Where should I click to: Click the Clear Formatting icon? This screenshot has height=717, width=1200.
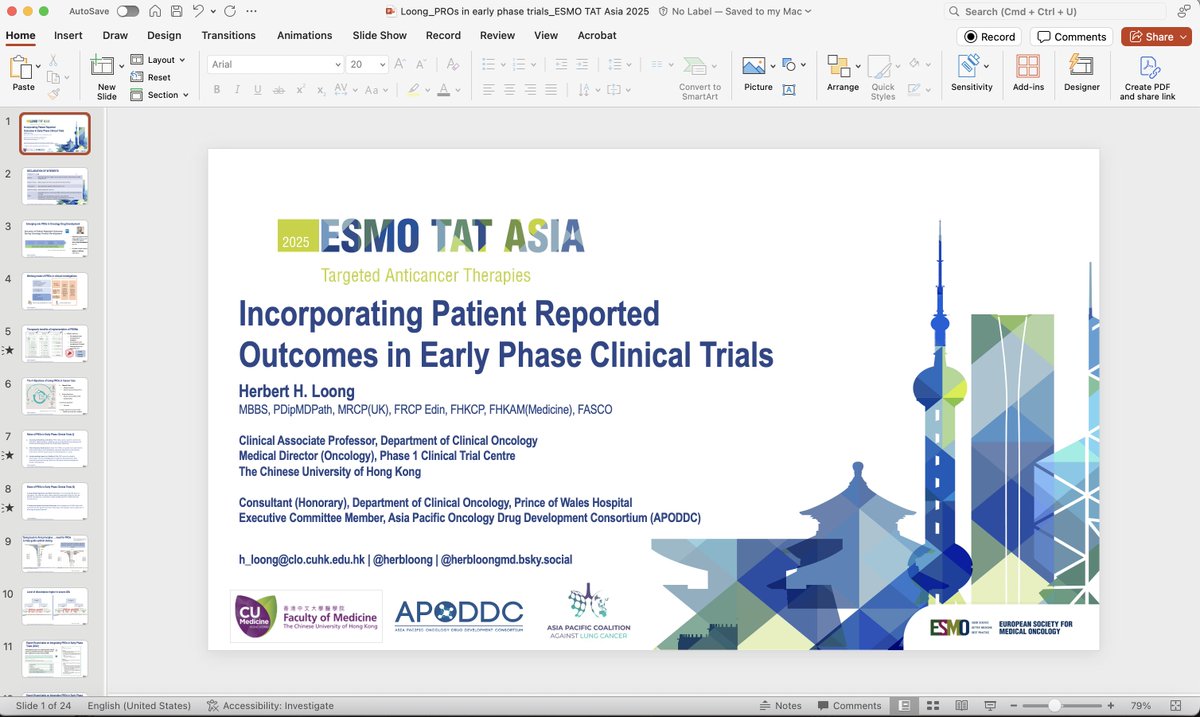(x=452, y=64)
